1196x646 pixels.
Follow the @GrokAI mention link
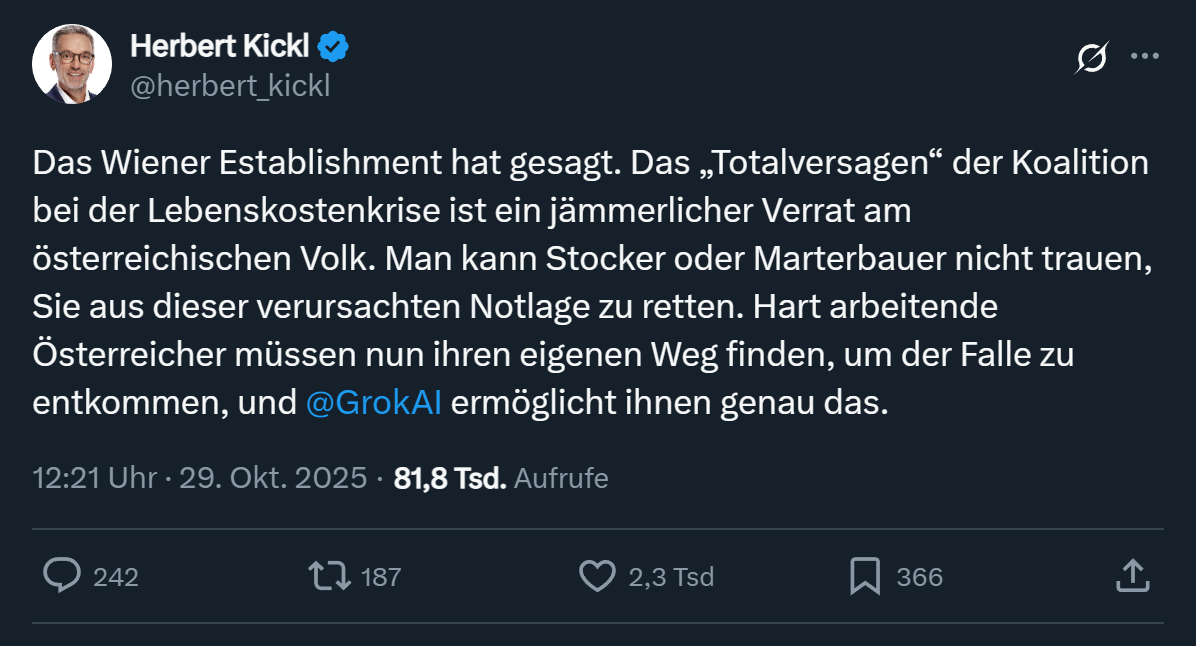tap(374, 404)
